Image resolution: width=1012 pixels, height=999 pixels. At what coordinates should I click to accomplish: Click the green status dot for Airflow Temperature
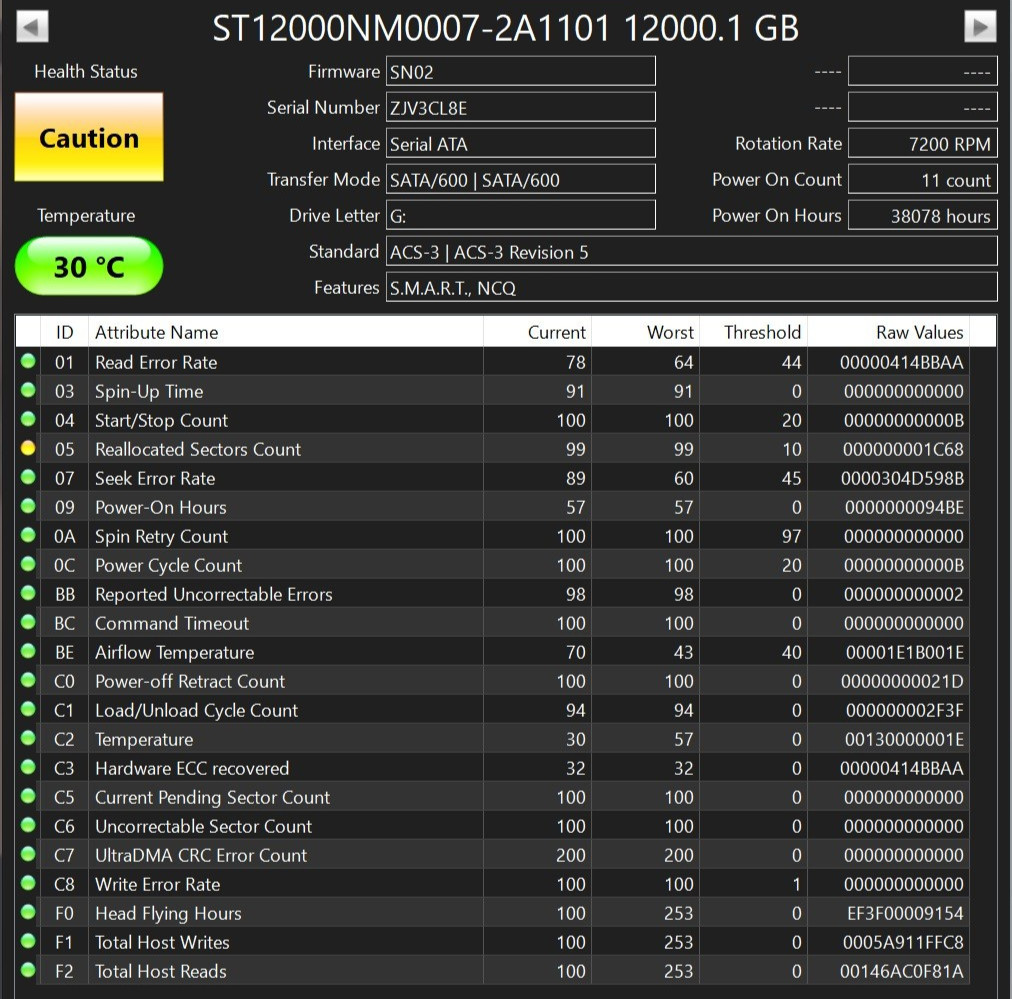28,651
